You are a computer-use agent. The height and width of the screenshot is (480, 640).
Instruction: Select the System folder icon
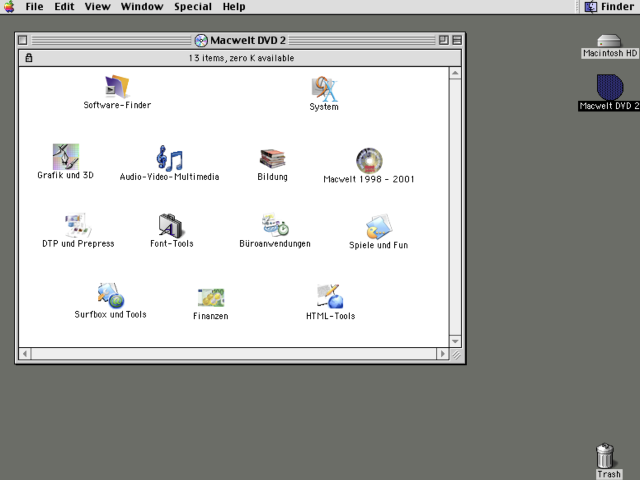[324, 88]
